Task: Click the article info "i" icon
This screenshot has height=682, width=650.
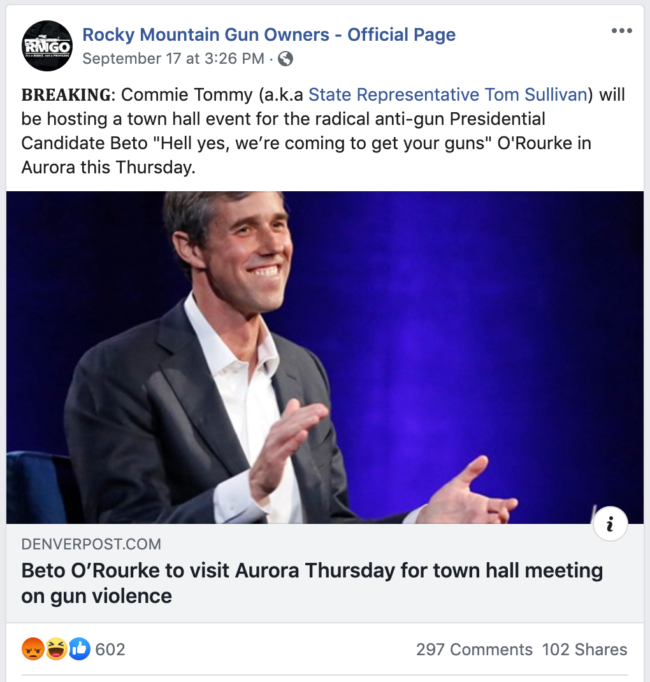Action: 610,524
